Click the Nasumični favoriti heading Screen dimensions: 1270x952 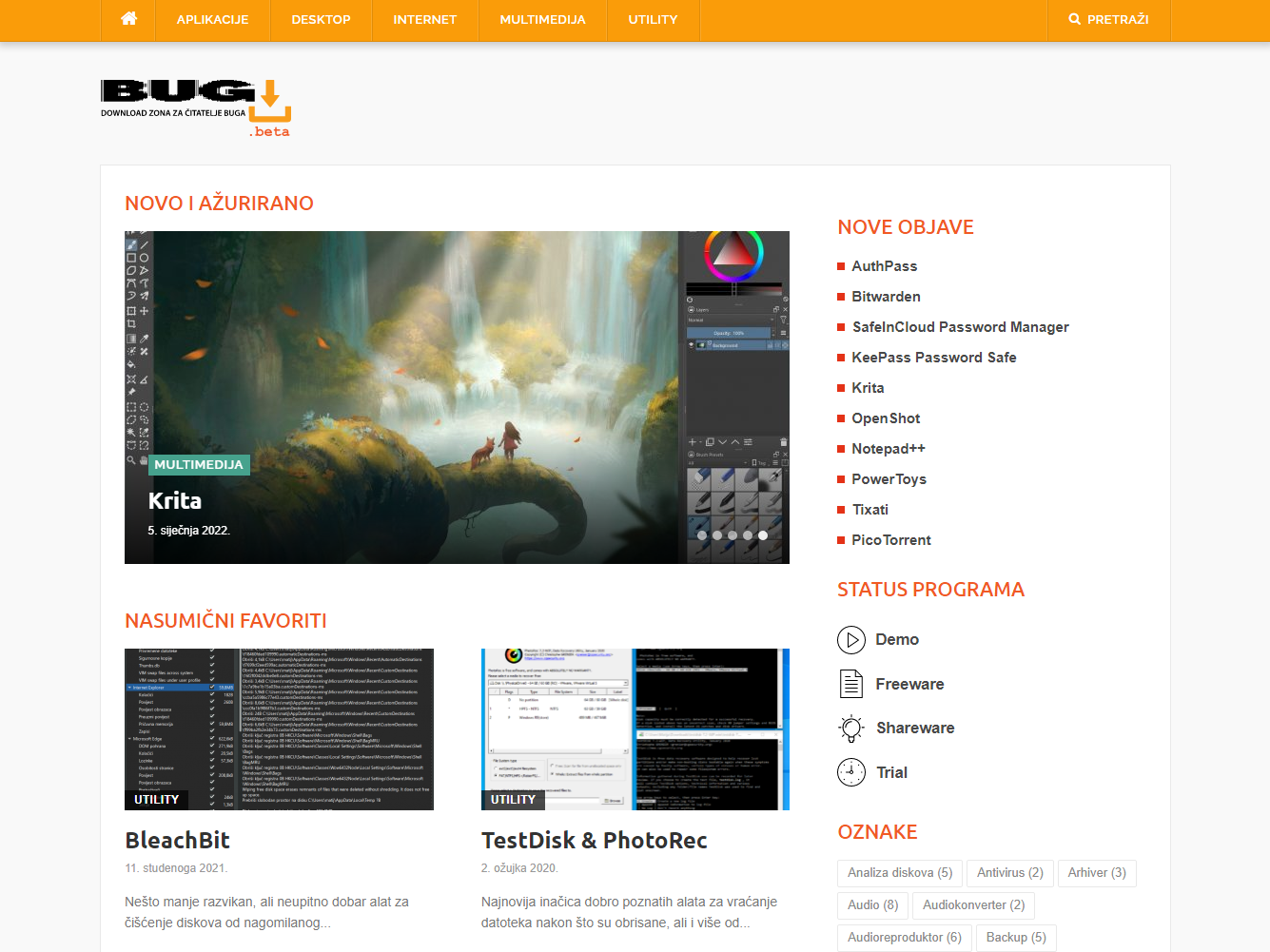225,621
